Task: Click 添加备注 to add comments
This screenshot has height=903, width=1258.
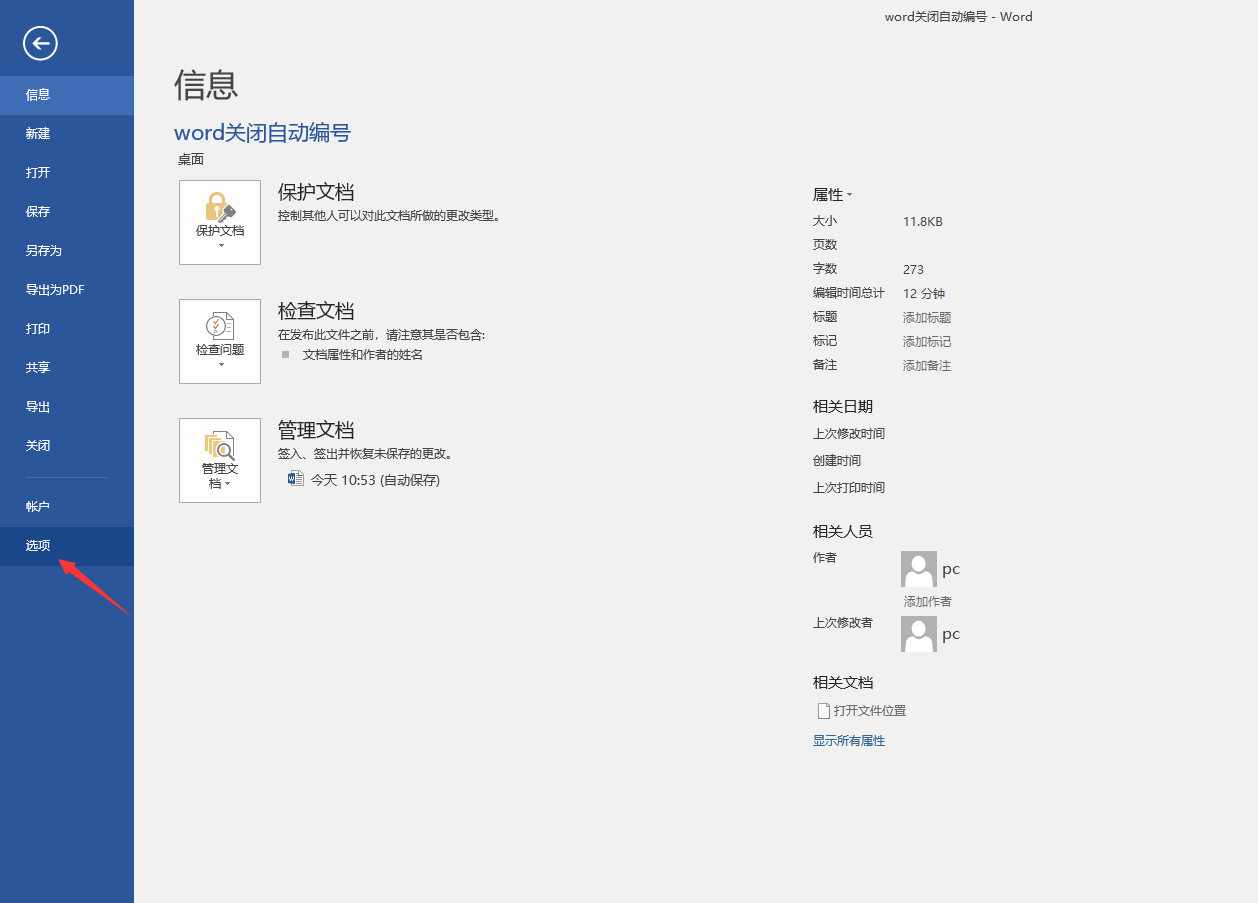Action: (927, 366)
